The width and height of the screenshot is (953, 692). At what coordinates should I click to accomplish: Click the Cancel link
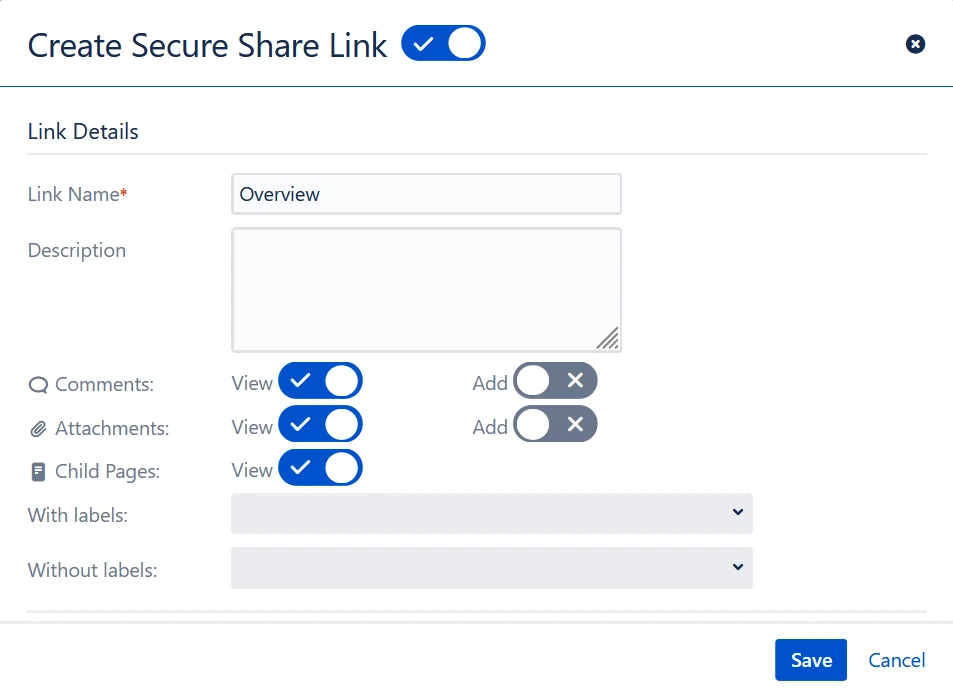point(896,660)
